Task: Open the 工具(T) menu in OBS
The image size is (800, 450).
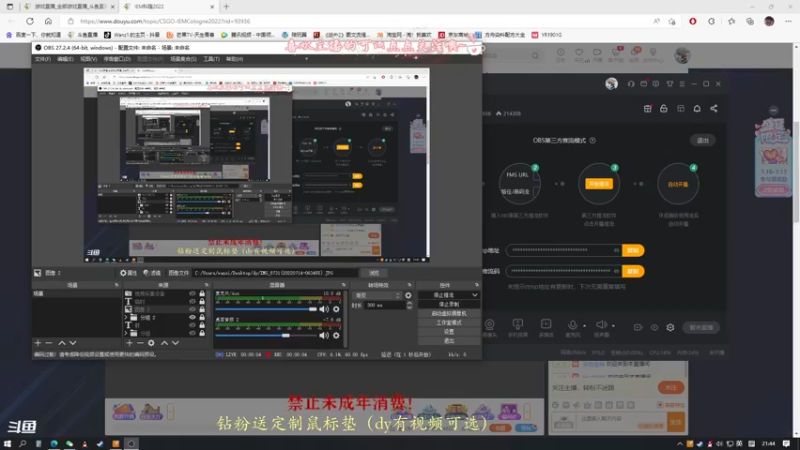Action: [x=211, y=59]
